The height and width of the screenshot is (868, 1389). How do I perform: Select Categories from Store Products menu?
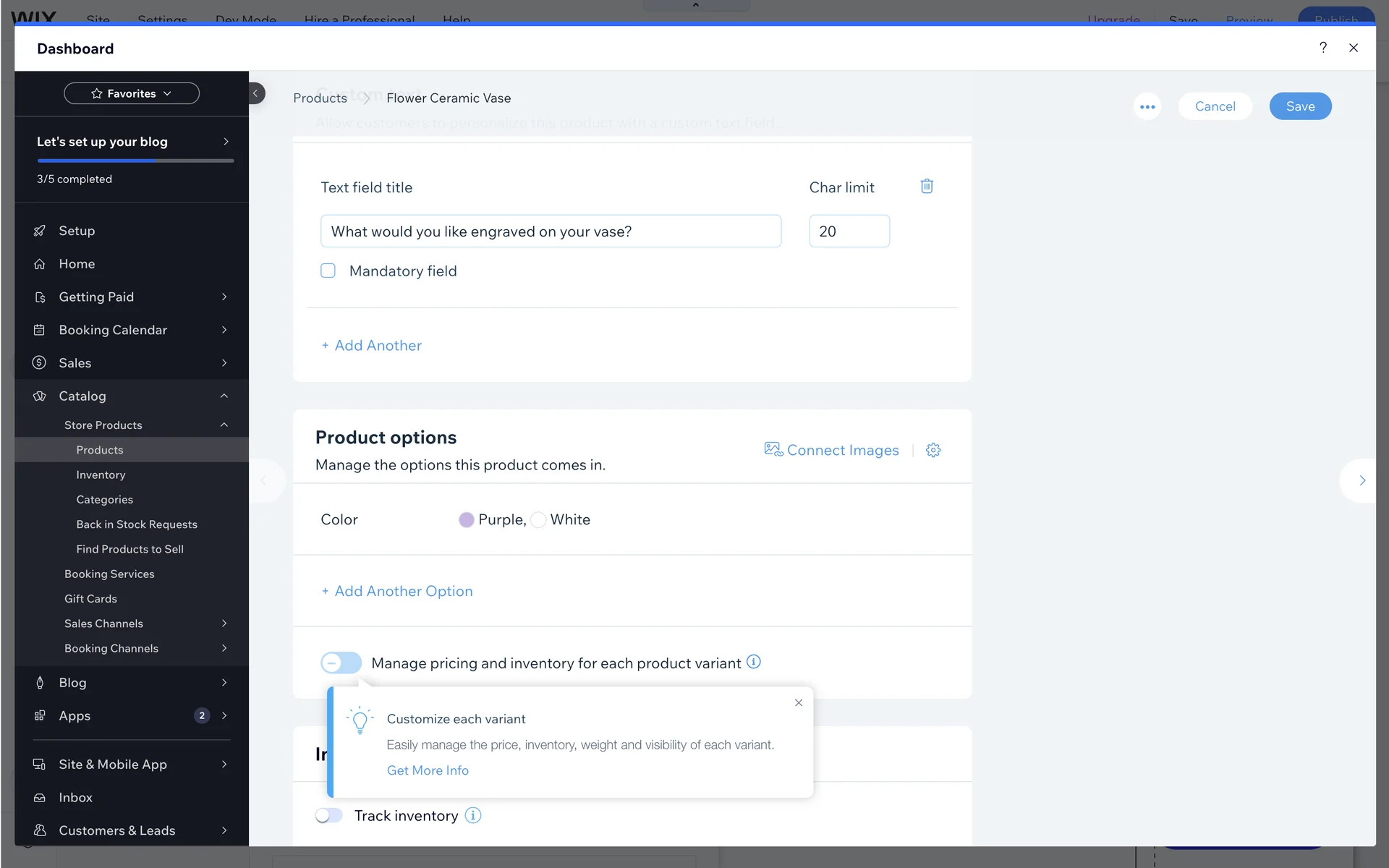click(x=104, y=499)
